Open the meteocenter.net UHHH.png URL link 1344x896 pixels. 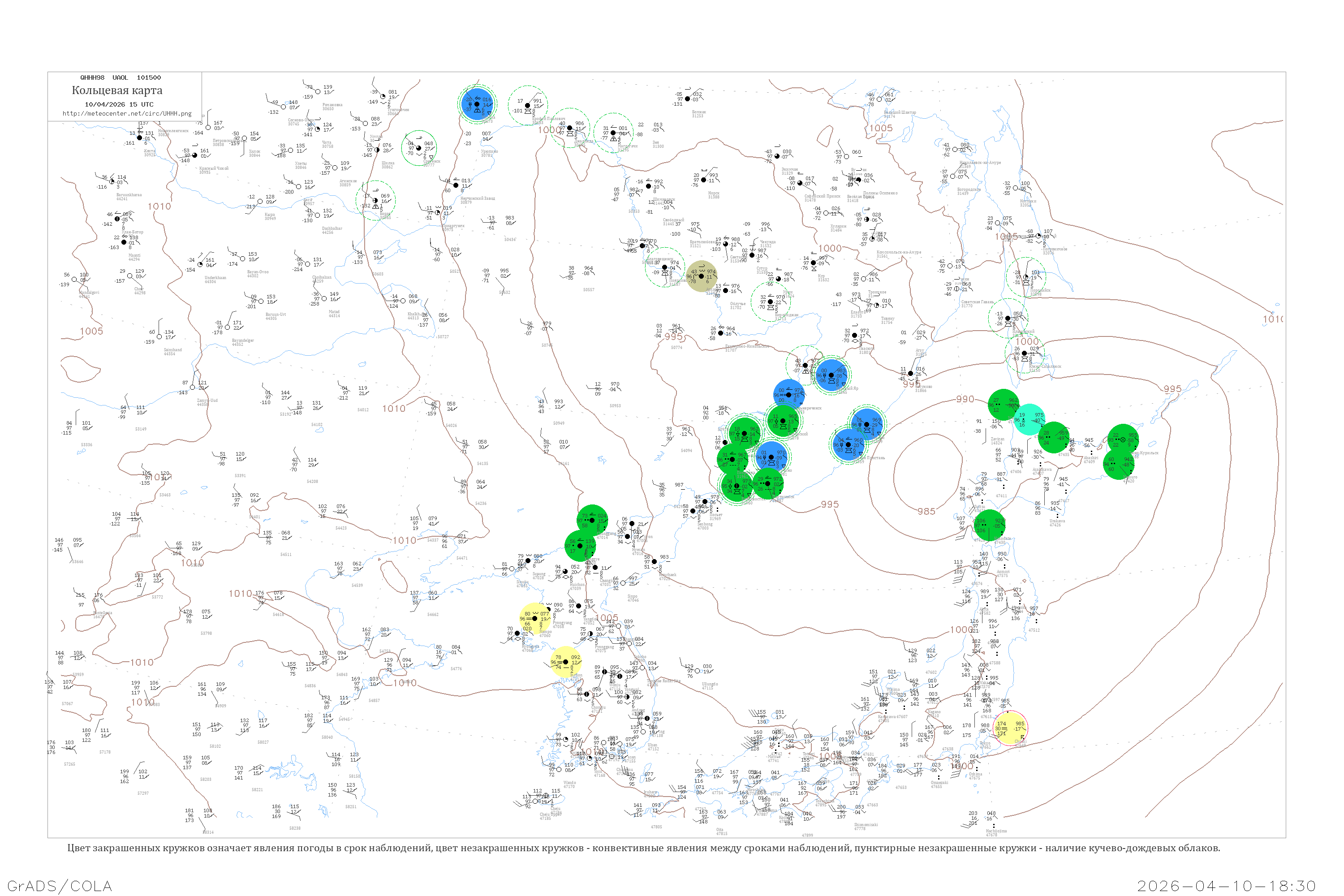click(x=127, y=113)
